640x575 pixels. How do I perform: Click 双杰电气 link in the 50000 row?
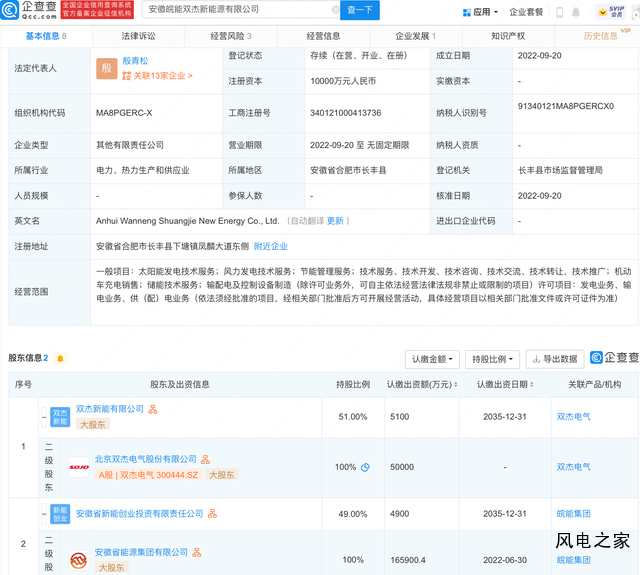pyautogui.click(x=573, y=467)
